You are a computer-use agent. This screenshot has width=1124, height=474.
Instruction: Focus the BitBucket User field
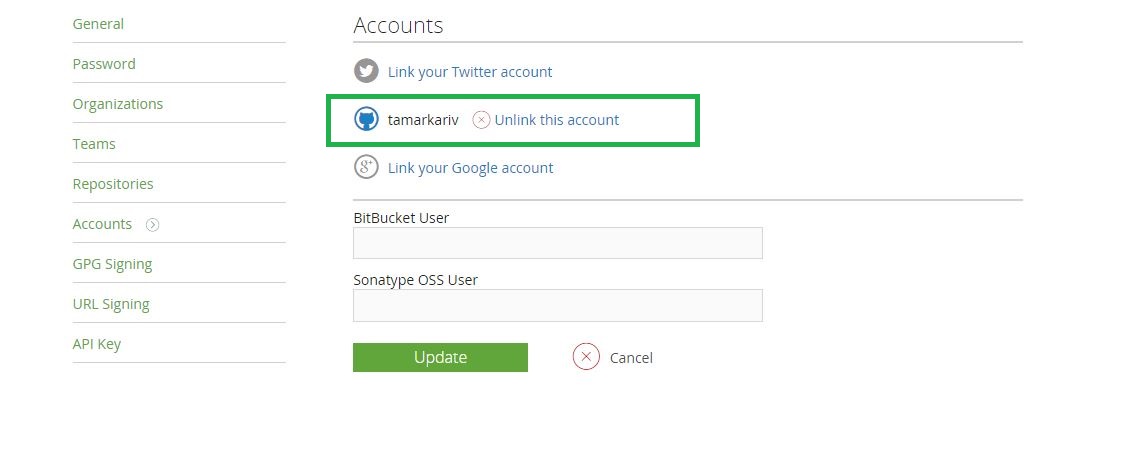point(557,243)
